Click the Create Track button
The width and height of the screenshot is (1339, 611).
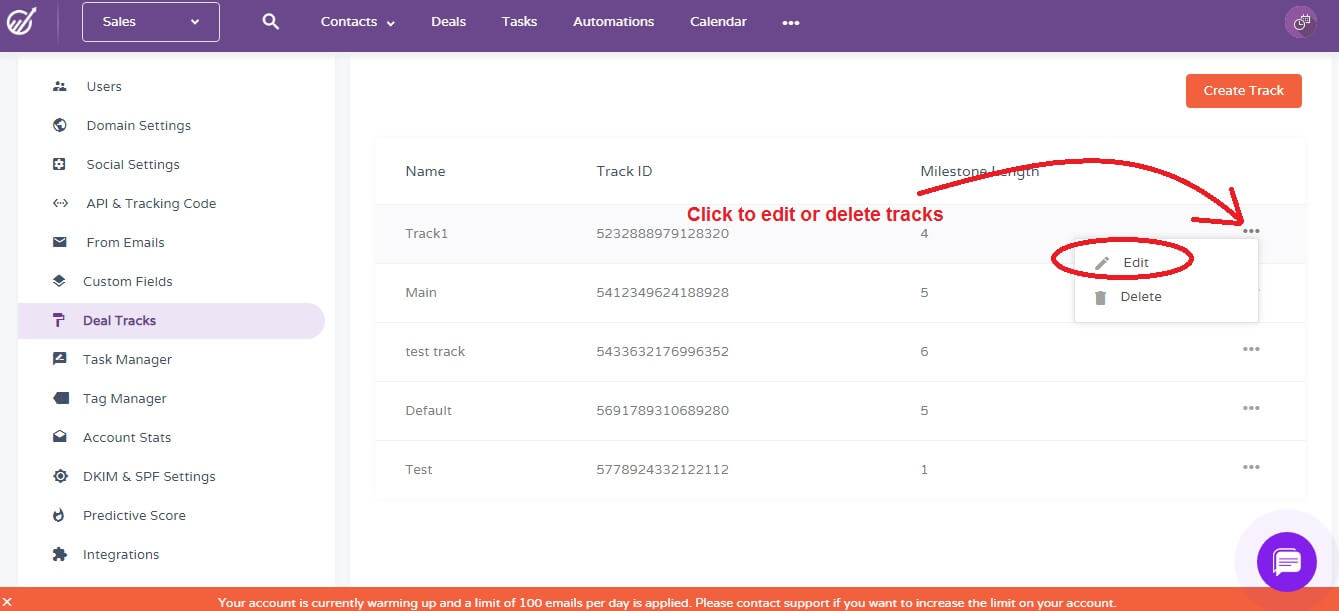tap(1243, 91)
